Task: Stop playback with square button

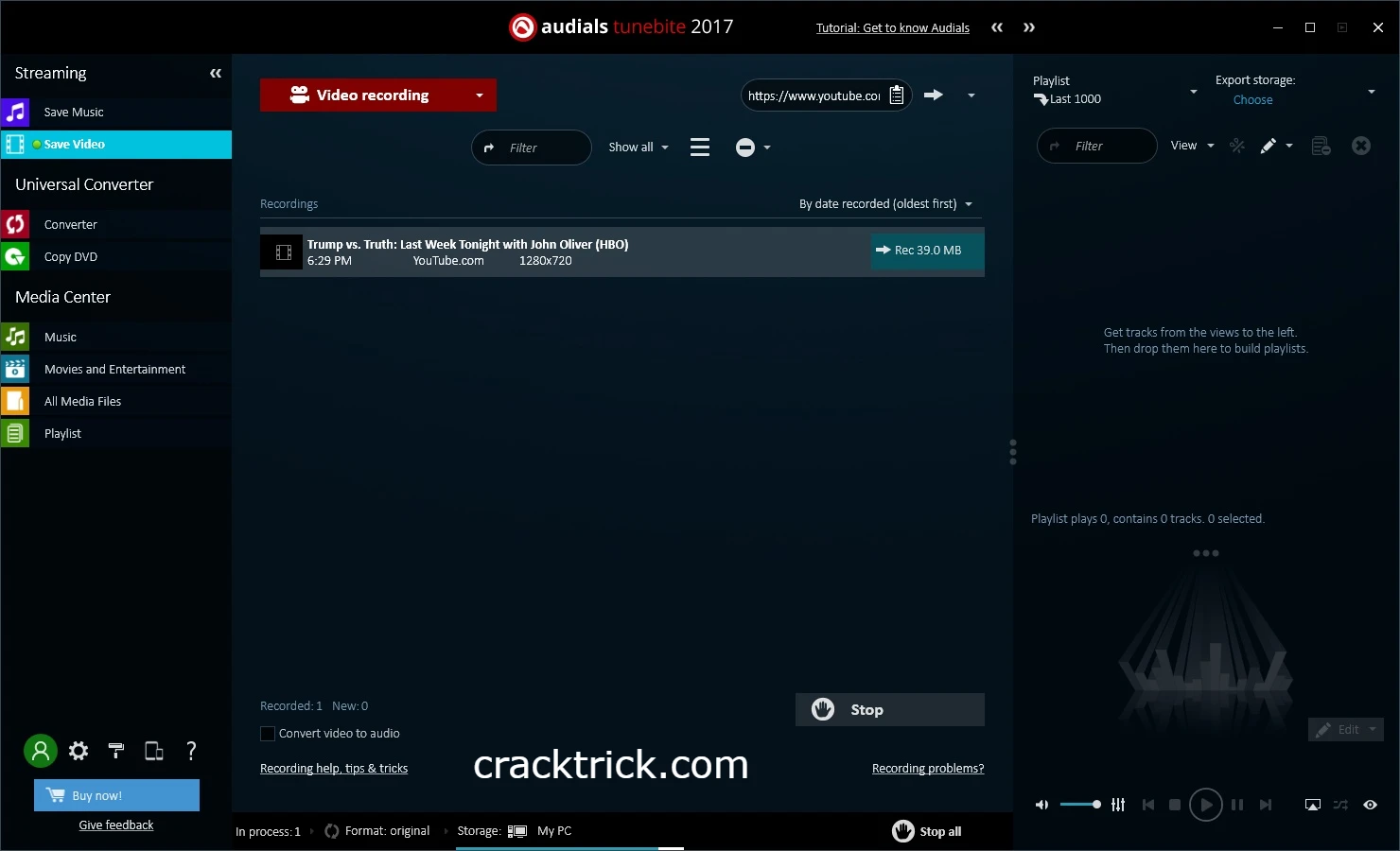Action: coord(1175,805)
